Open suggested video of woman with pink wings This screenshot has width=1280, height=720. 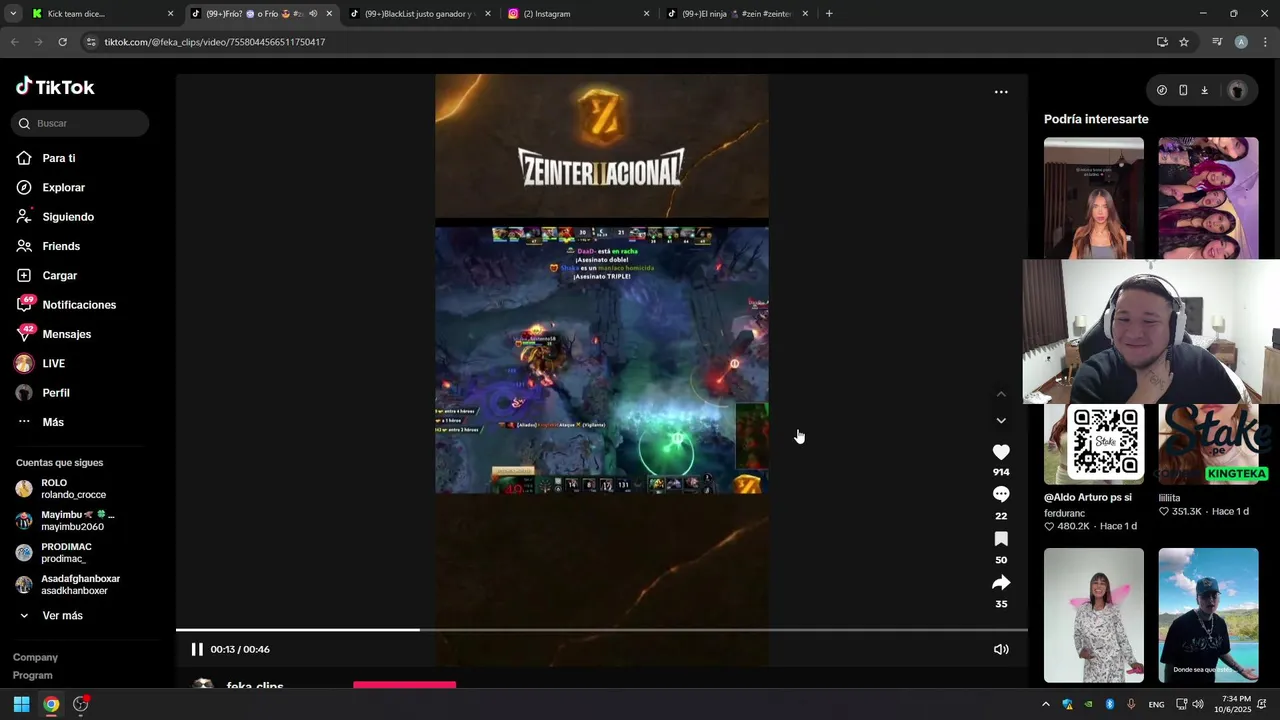(x=1094, y=615)
